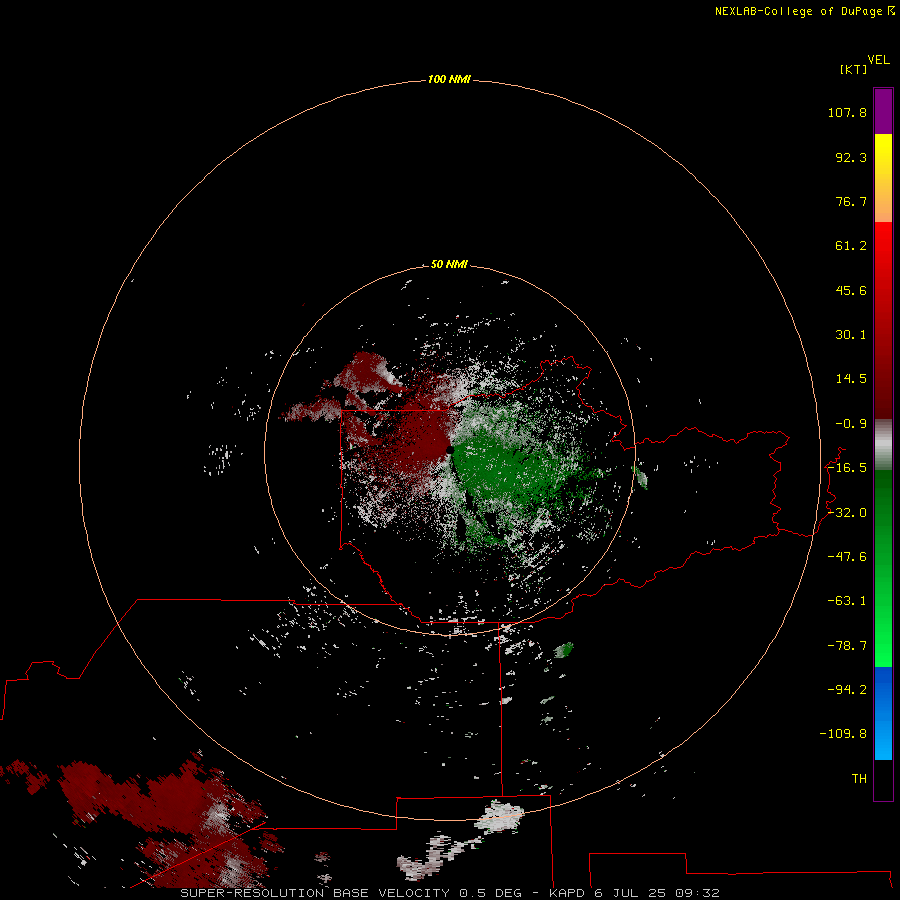
Task: Click the -94.2 velocity scale value
Action: [x=847, y=690]
